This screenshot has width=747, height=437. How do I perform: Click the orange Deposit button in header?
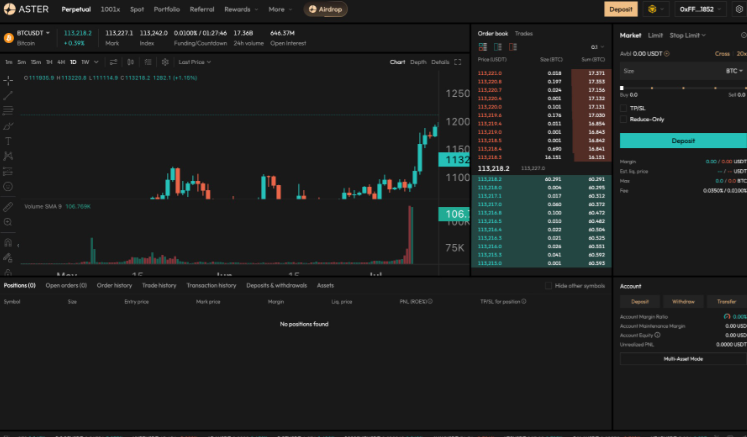(621, 9)
